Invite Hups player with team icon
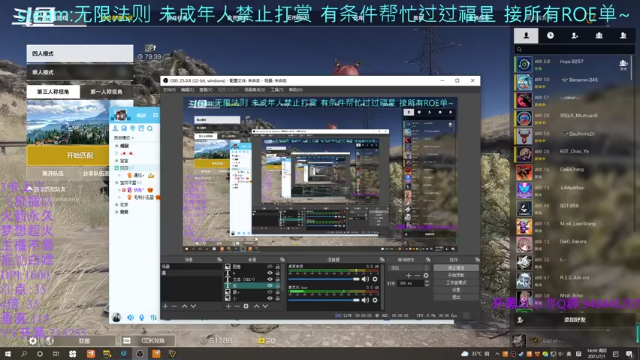This screenshot has height=360, width=640. (x=623, y=63)
